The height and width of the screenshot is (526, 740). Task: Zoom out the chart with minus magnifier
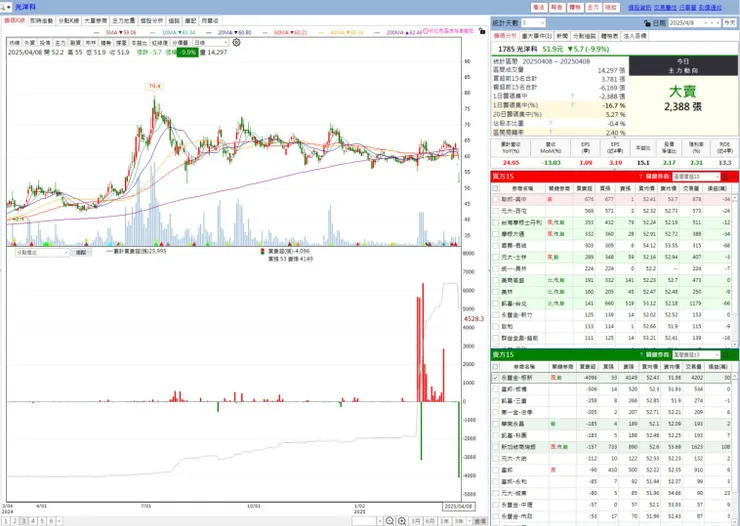point(390,521)
